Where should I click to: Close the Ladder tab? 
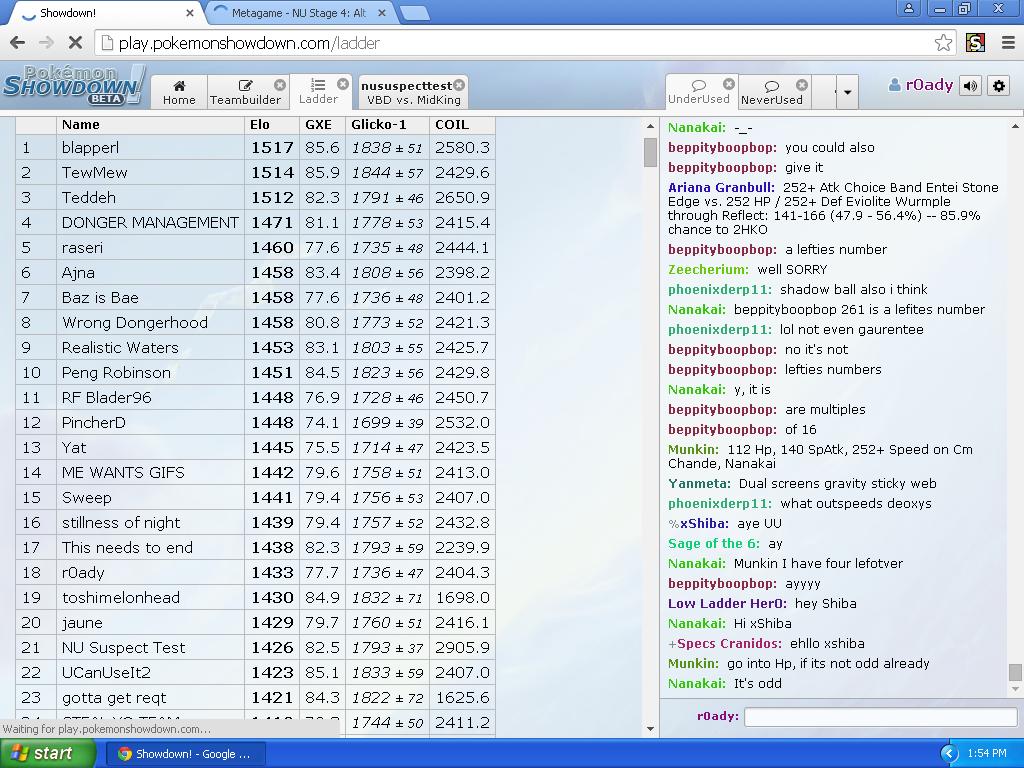pos(343,84)
